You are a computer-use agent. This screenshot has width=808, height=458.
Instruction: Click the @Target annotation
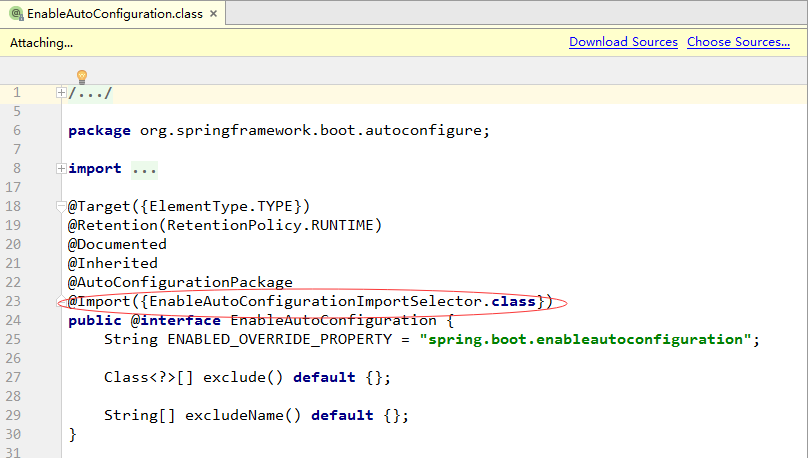(x=99, y=207)
